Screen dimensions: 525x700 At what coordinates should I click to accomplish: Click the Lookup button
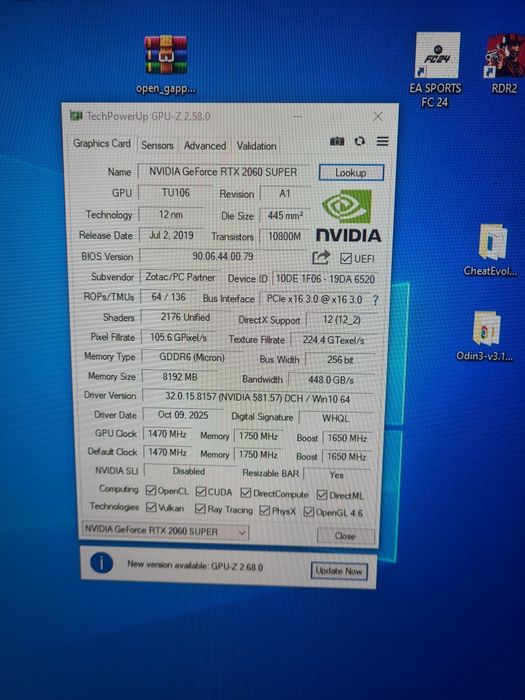pos(351,173)
